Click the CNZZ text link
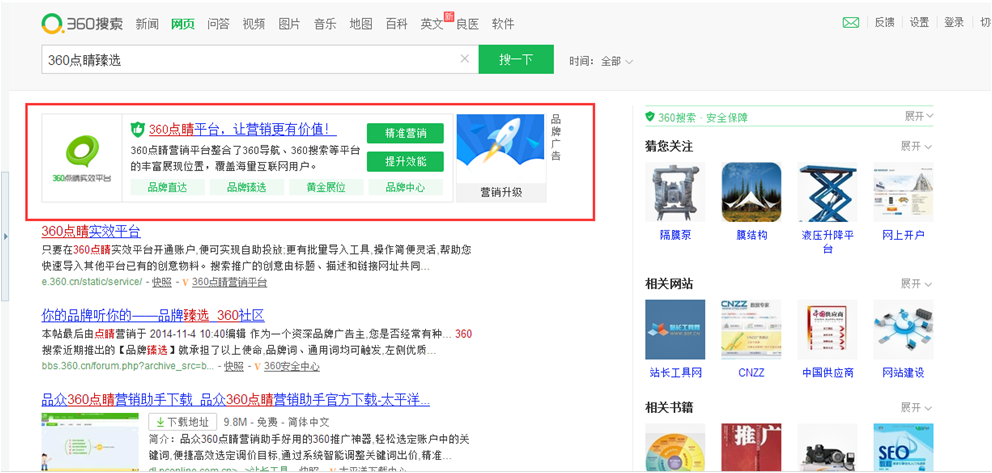The height and width of the screenshot is (473, 992). pos(751,372)
